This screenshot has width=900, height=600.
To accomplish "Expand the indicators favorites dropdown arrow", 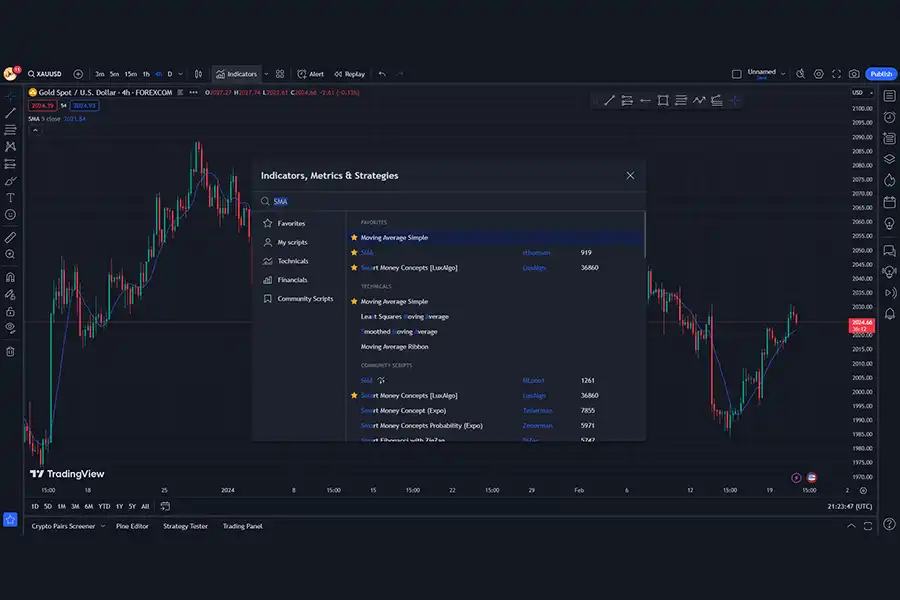I will point(266,74).
